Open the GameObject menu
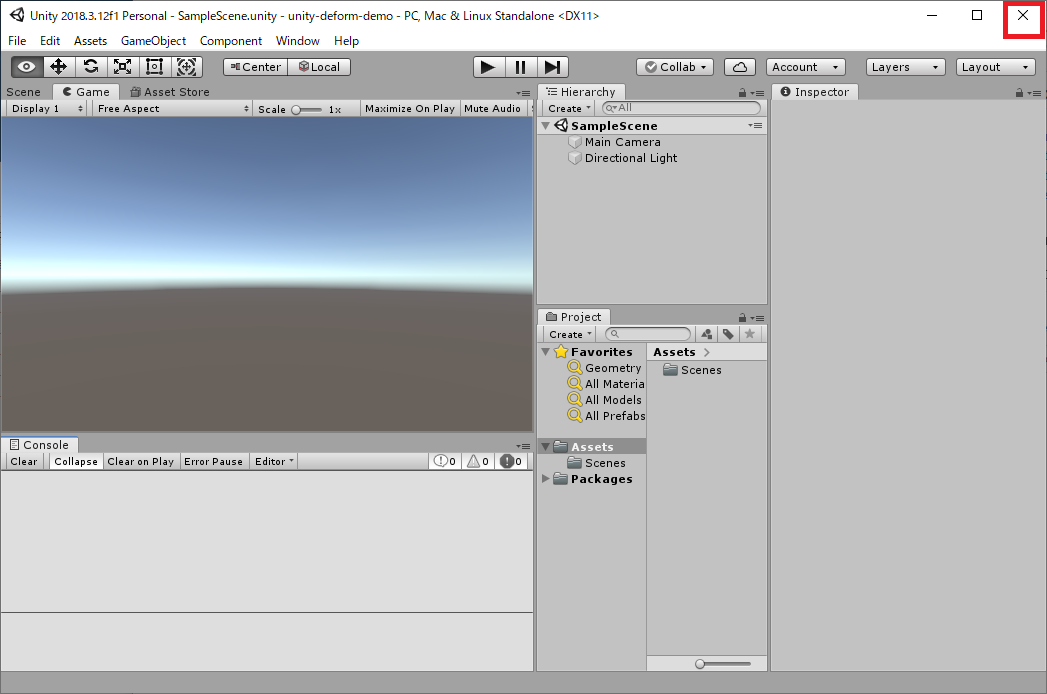The height and width of the screenshot is (694, 1047). coord(153,41)
